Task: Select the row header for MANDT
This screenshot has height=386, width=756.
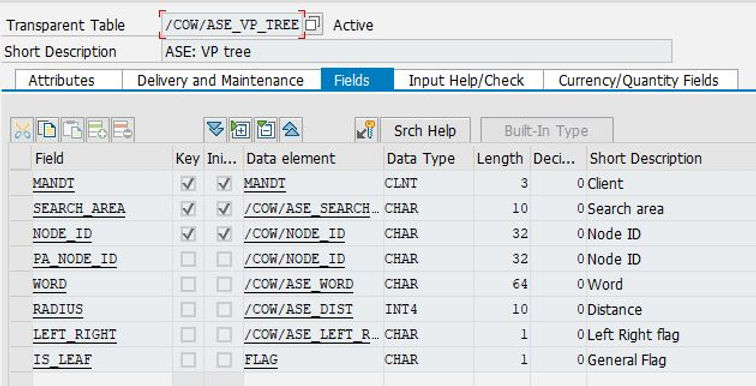Action: (x=21, y=184)
